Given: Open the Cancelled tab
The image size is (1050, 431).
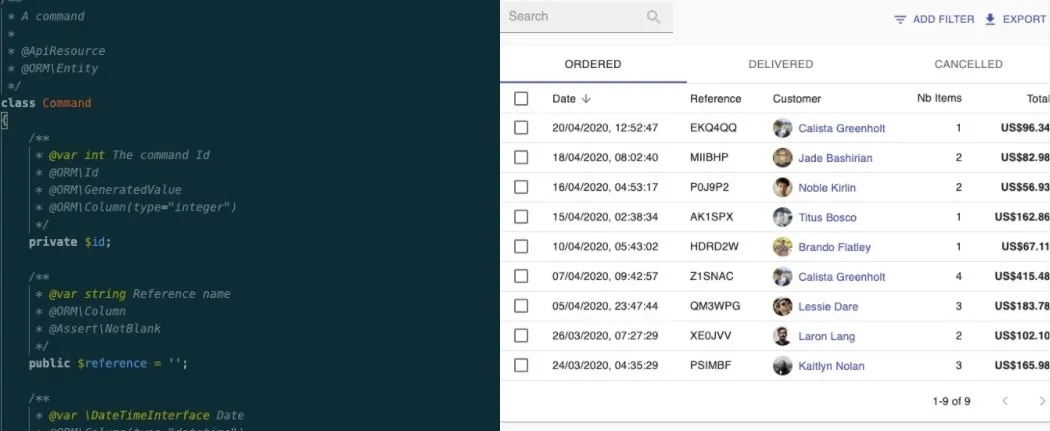Looking at the screenshot, I should pos(967,64).
